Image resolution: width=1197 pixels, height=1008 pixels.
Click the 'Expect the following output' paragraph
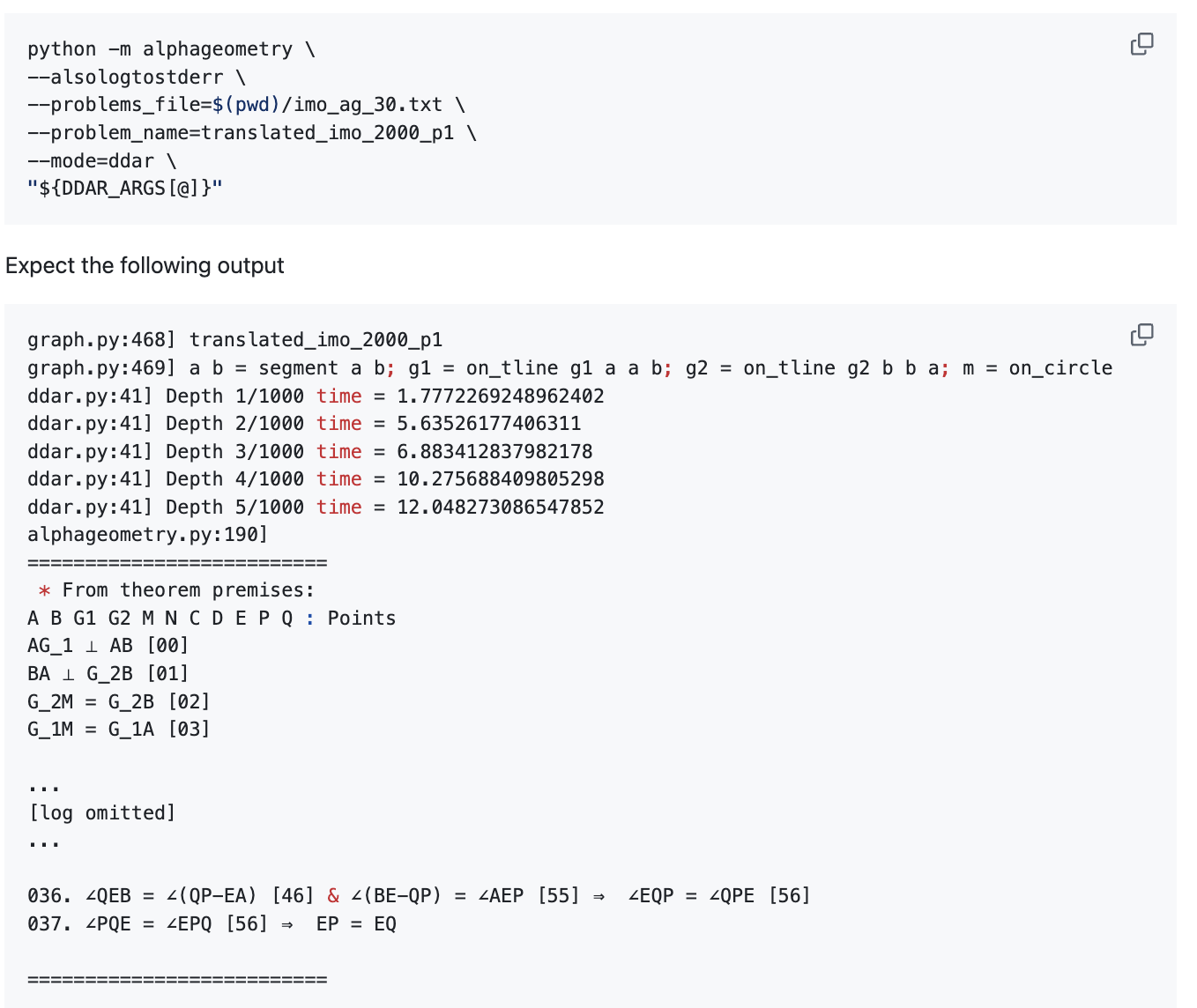[x=145, y=266]
